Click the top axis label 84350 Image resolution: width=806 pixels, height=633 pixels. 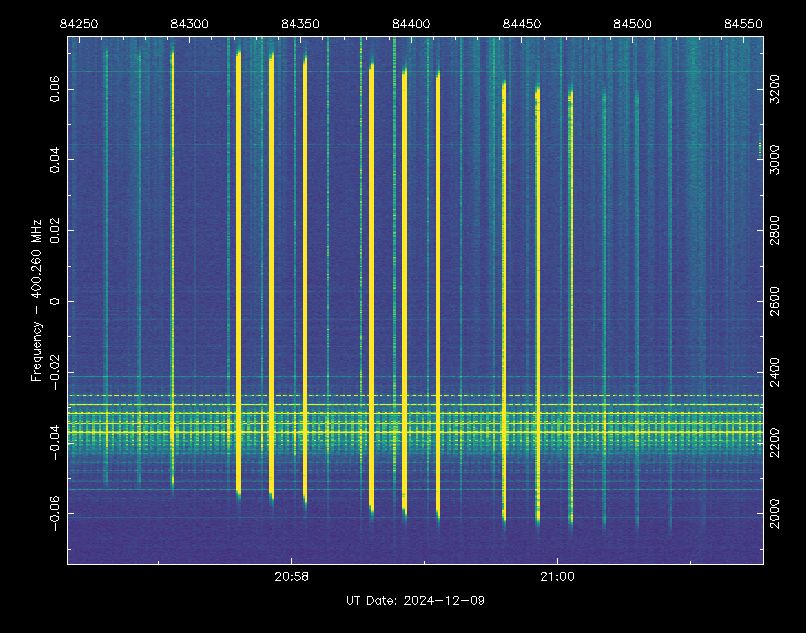pyautogui.click(x=300, y=24)
